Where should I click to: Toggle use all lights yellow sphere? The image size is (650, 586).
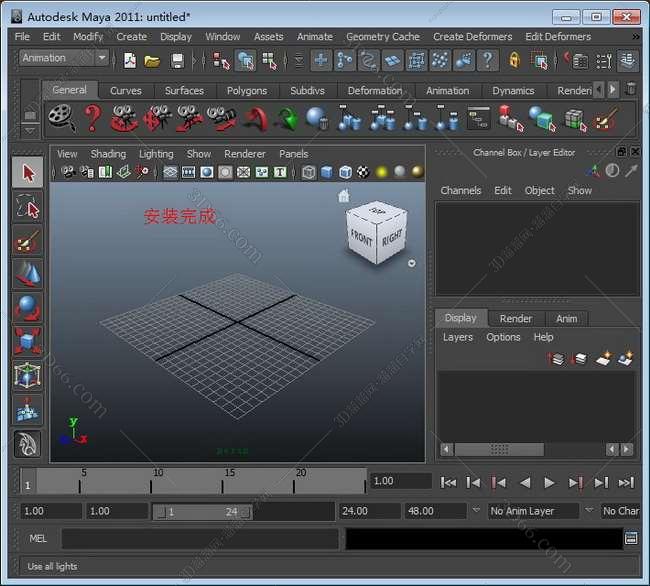tap(381, 172)
